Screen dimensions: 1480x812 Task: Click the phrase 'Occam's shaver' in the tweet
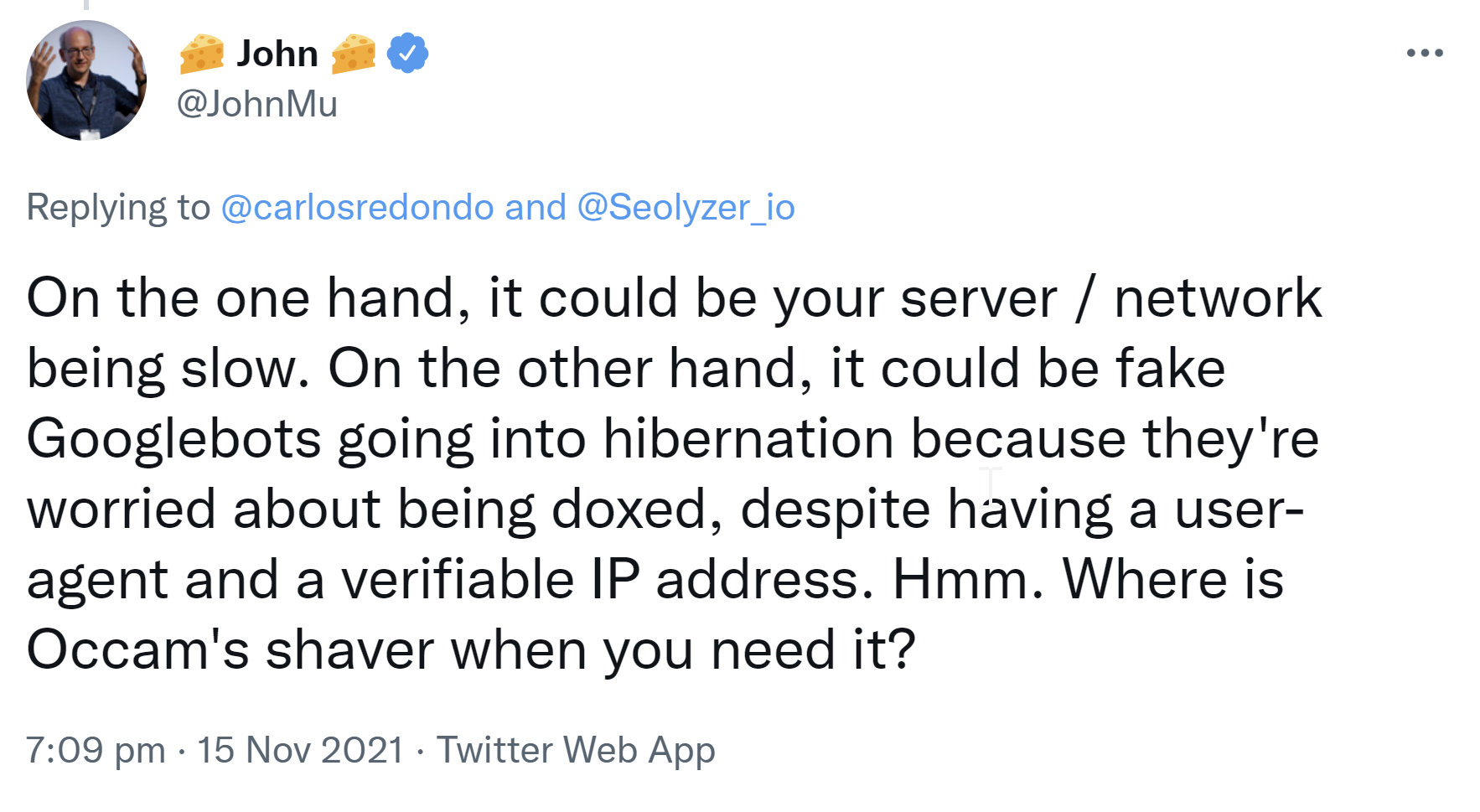230,649
